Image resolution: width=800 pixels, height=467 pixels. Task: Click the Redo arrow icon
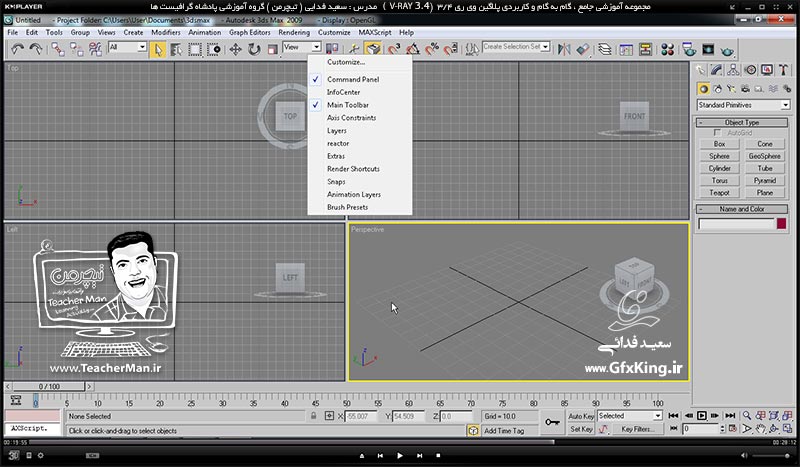(36, 49)
